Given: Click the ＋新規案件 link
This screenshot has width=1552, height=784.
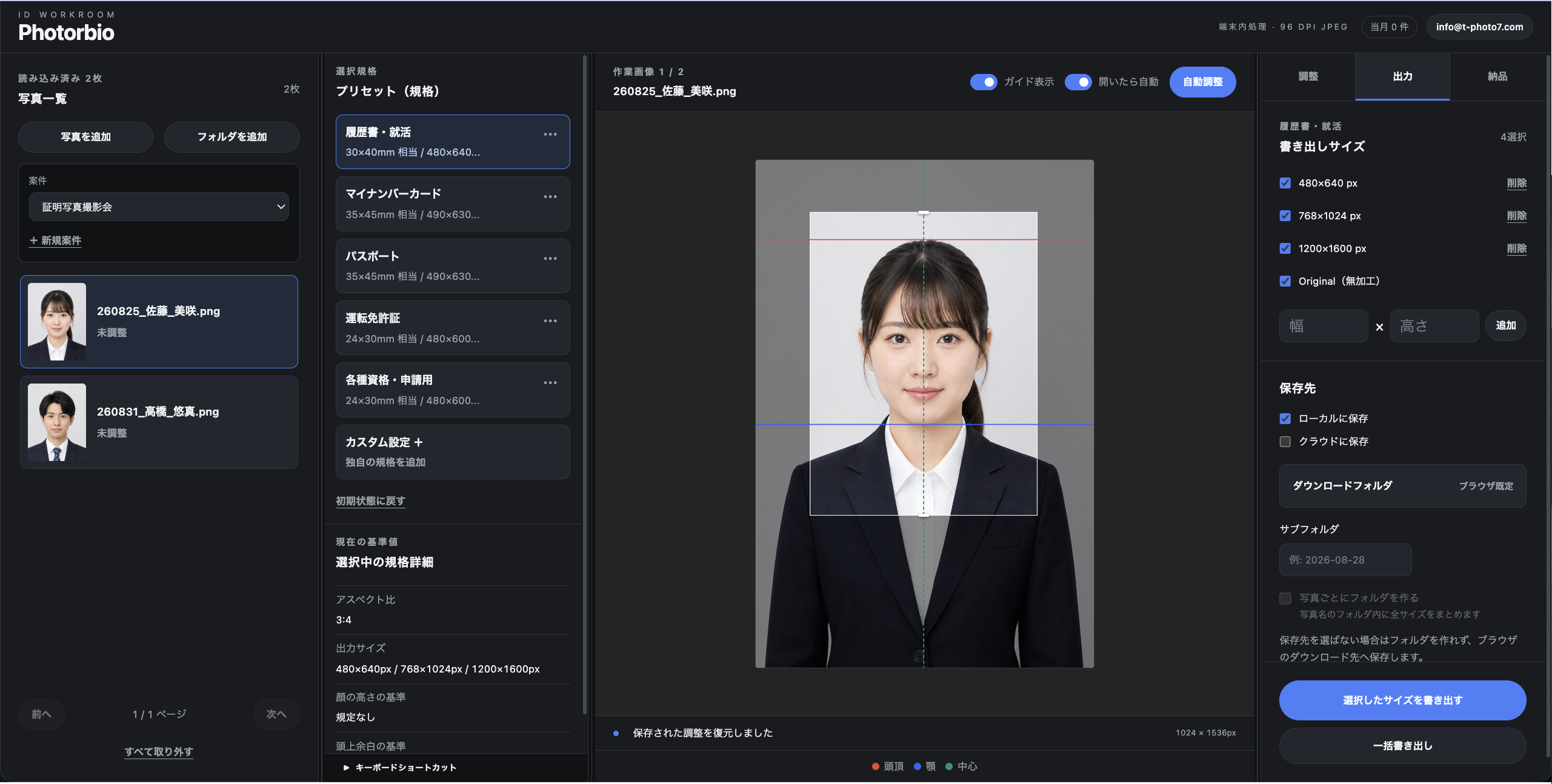Looking at the screenshot, I should (x=55, y=241).
